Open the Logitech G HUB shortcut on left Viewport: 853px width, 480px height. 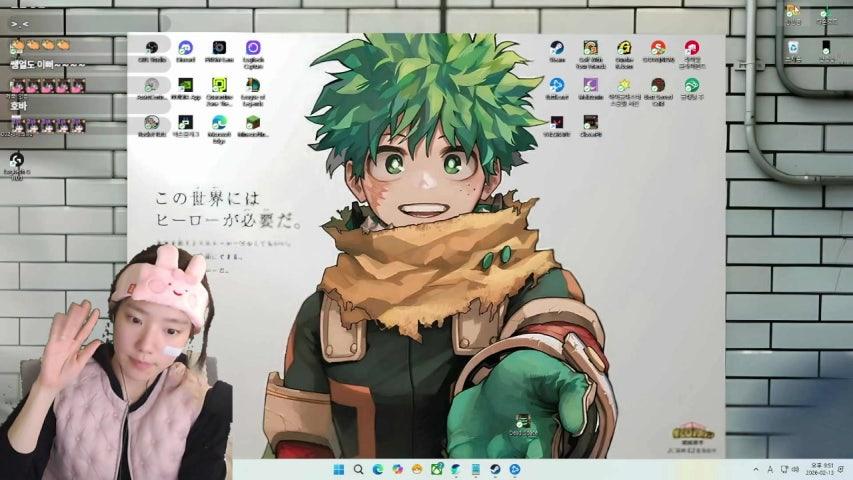click(17, 166)
